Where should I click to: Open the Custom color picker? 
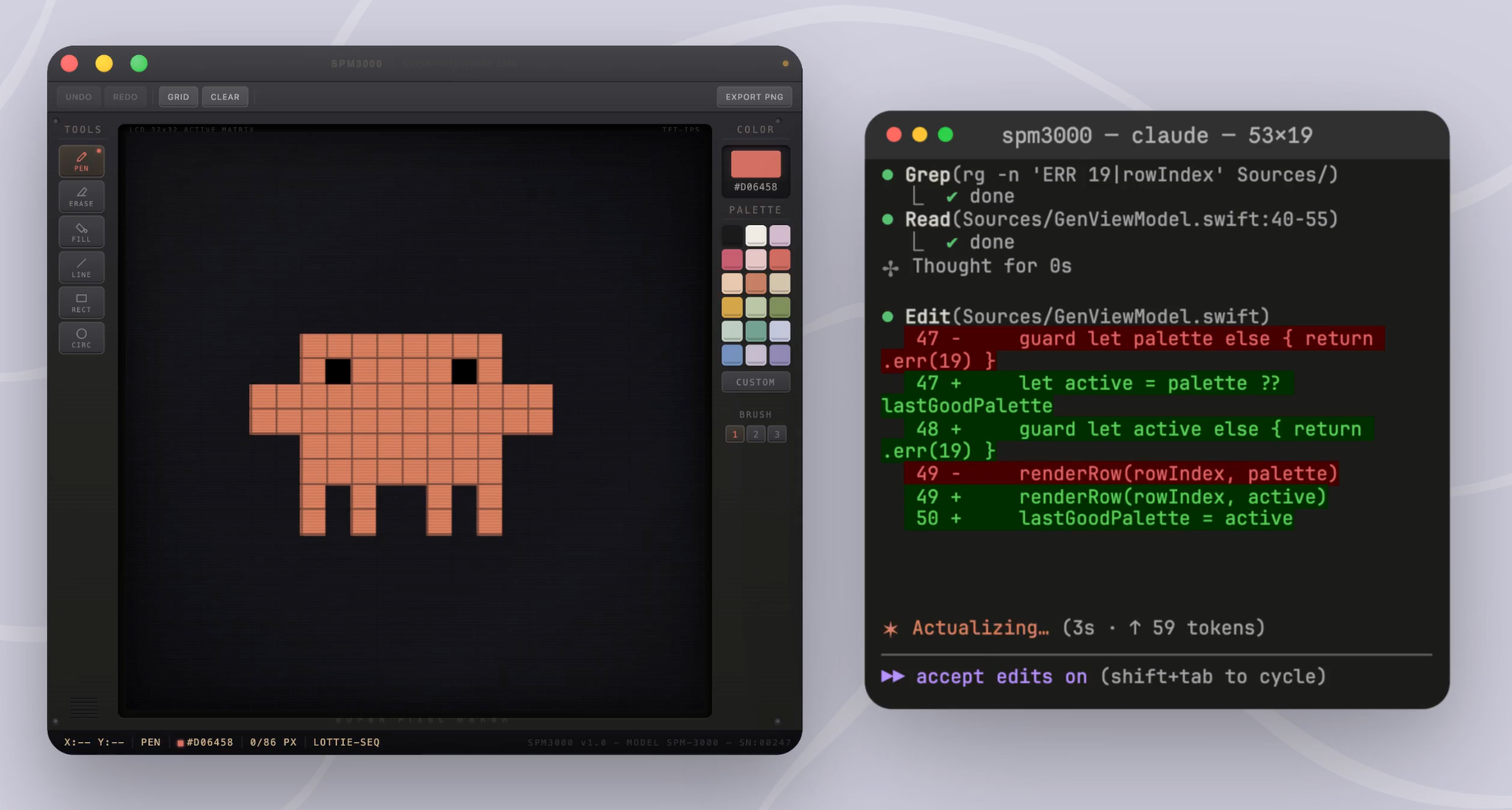point(755,382)
